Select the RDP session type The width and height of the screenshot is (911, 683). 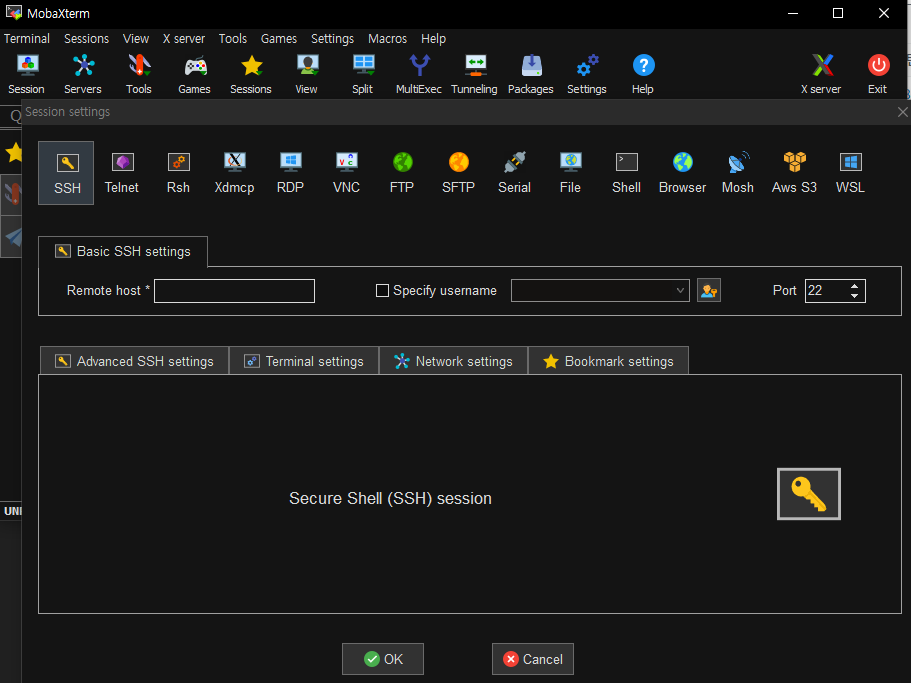290,172
